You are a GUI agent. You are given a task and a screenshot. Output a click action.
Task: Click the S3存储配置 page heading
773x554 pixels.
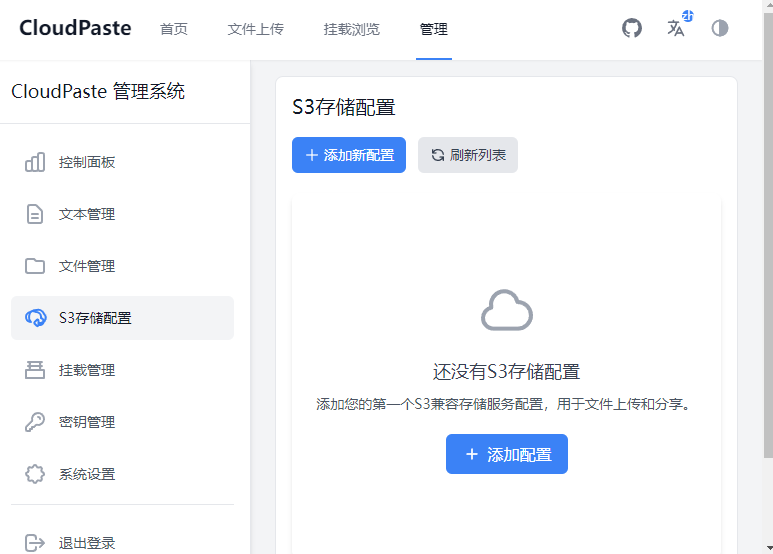click(344, 107)
